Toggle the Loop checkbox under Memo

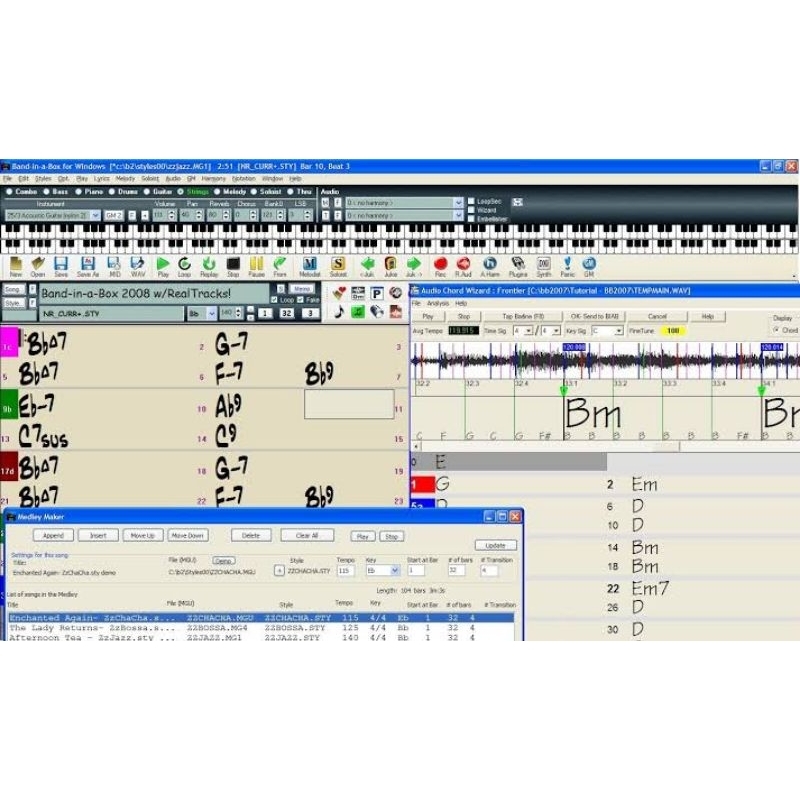[x=276, y=300]
